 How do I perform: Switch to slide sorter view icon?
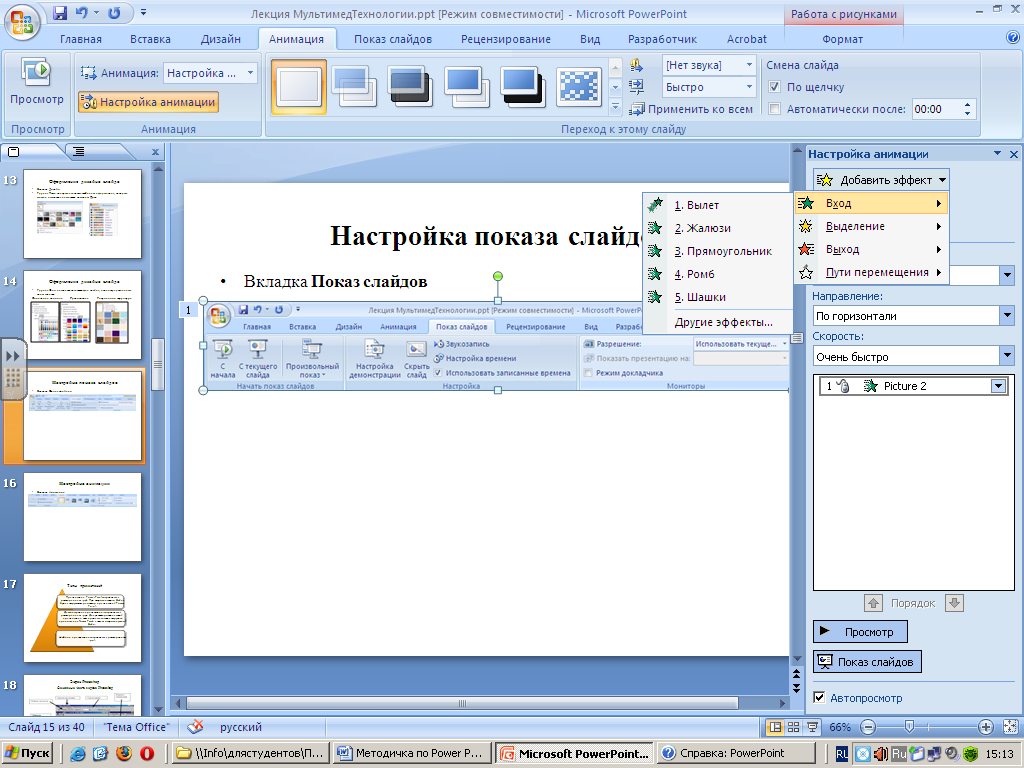point(793,727)
